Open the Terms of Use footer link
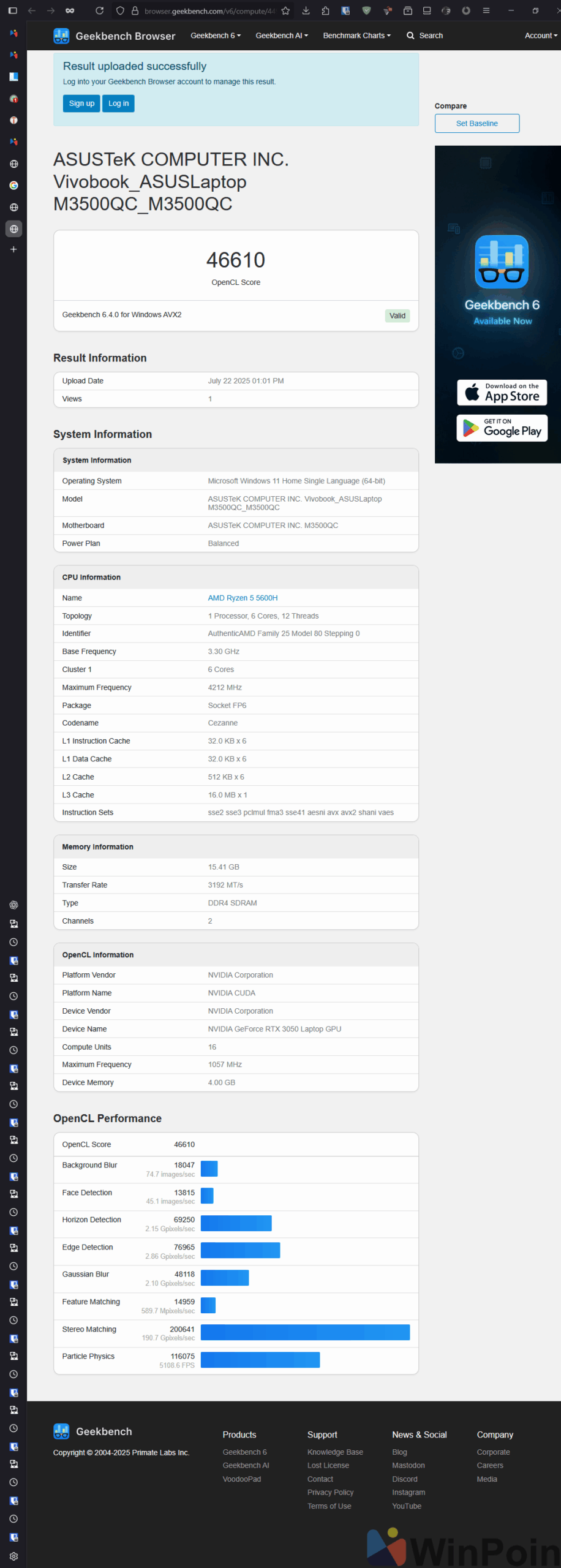 coord(329,1506)
